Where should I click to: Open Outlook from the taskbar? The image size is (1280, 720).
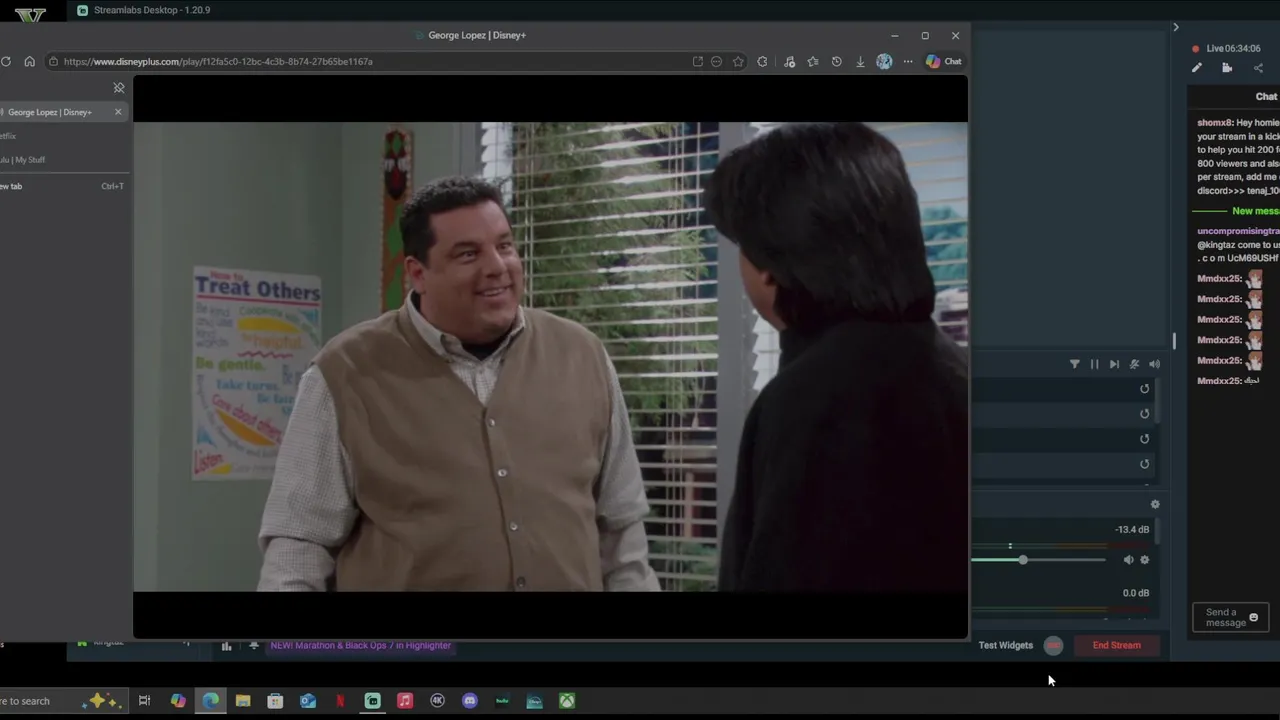coord(308,701)
